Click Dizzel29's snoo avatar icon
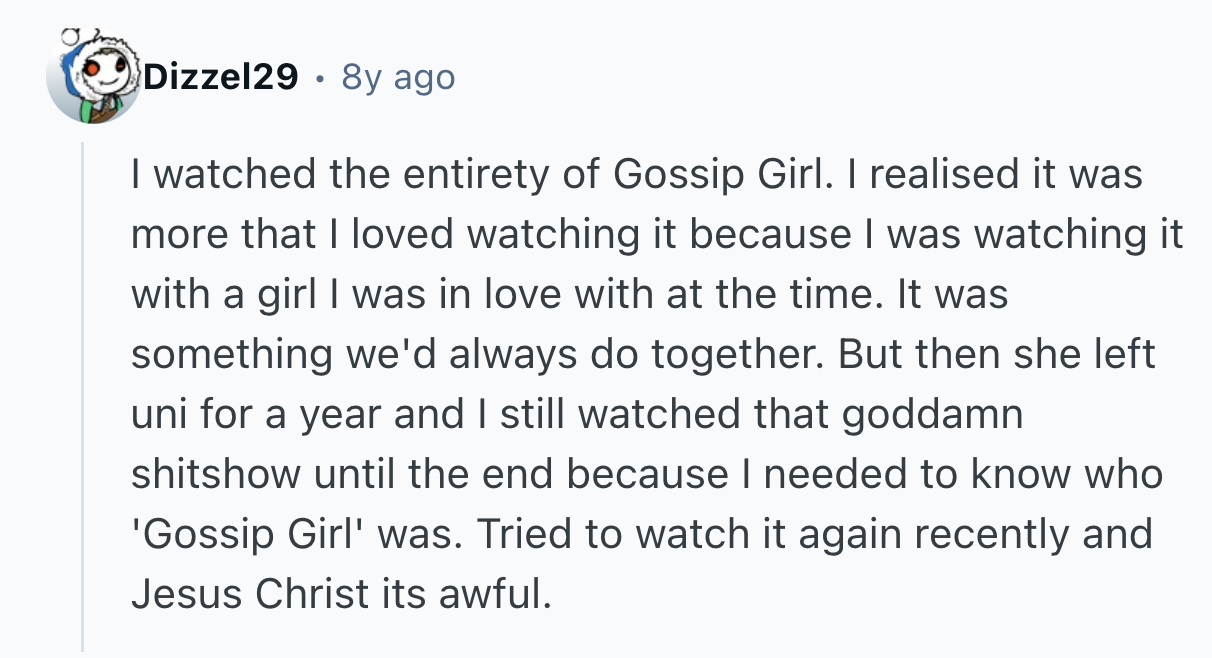This screenshot has height=658, width=1212. [x=93, y=78]
